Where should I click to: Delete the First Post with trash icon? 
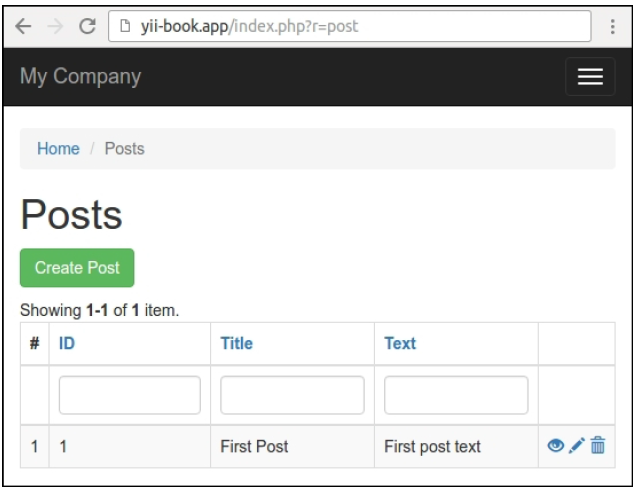click(x=597, y=446)
